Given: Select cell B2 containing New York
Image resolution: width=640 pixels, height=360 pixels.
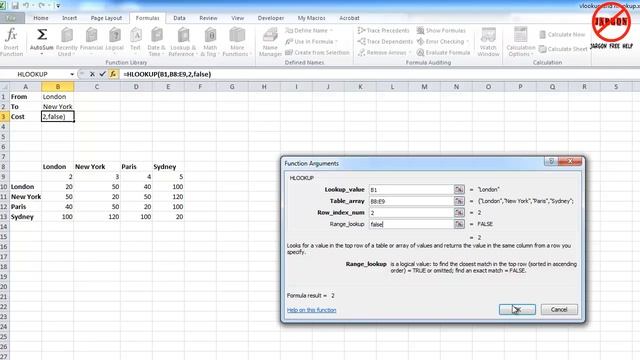Looking at the screenshot, I should 58,107.
